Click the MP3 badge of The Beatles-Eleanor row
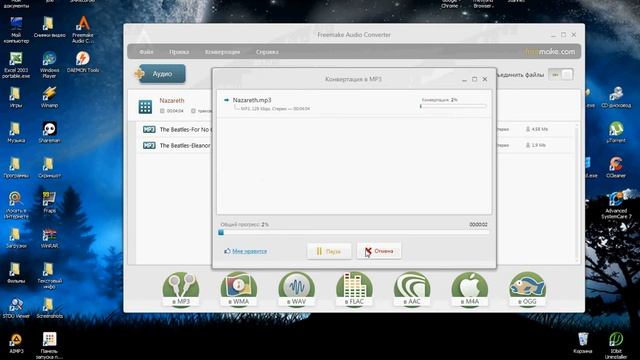This screenshot has height=360, width=640. tap(149, 145)
